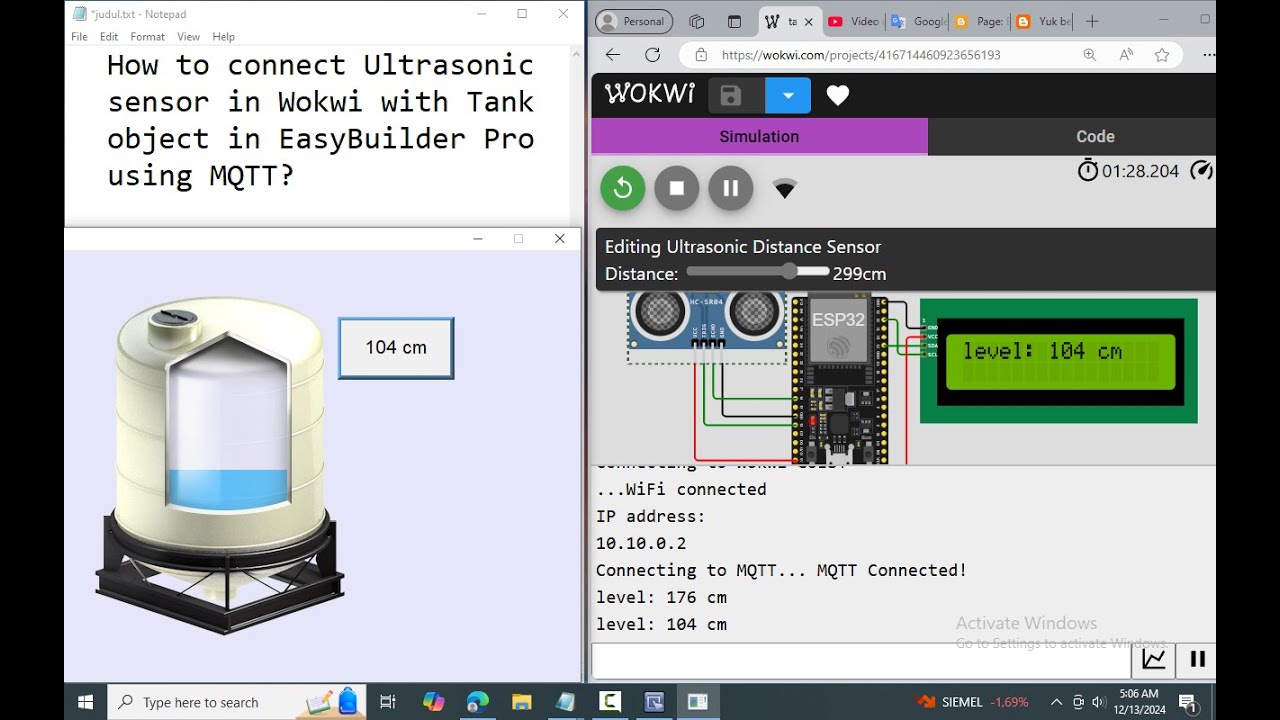Click the volume icon in system tray
Viewport: 1280px width, 720px height.
tap(1099, 702)
